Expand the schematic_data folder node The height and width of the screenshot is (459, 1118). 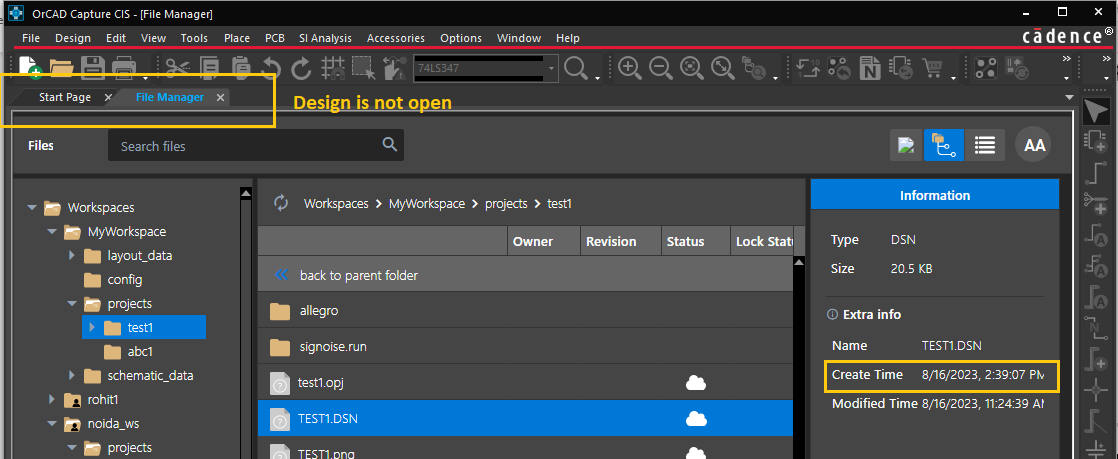click(x=72, y=376)
